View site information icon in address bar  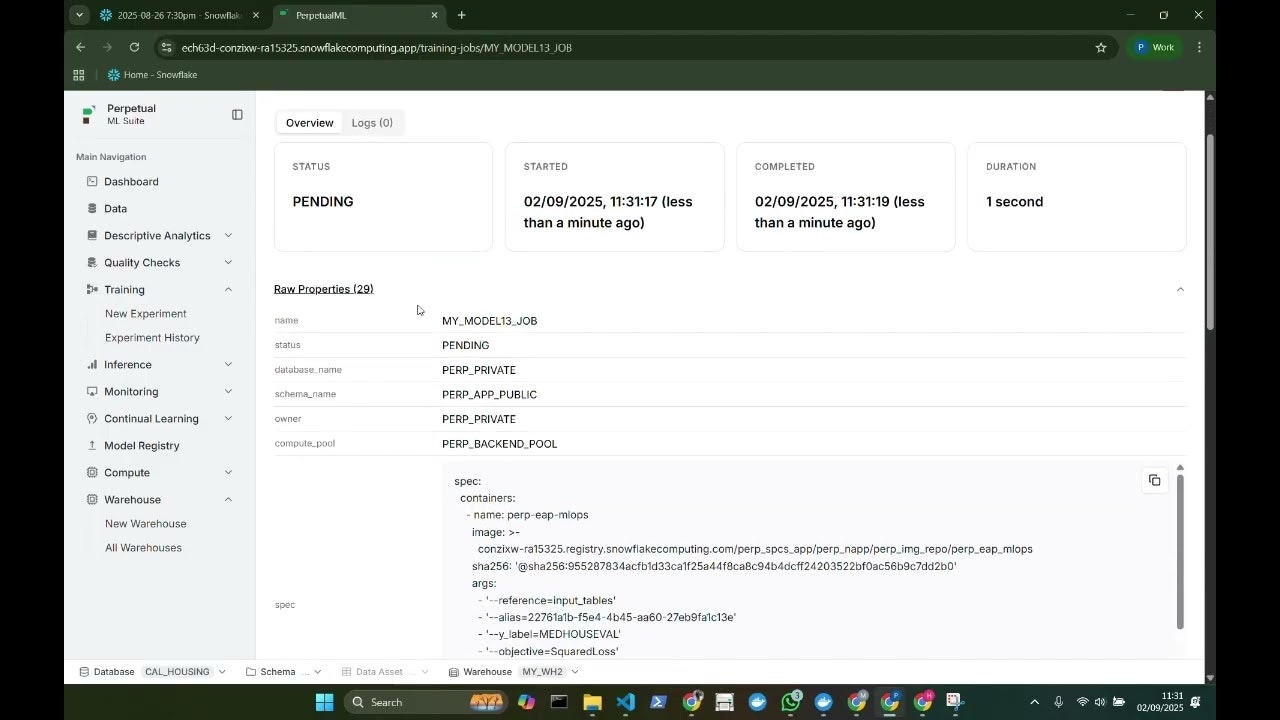[166, 47]
